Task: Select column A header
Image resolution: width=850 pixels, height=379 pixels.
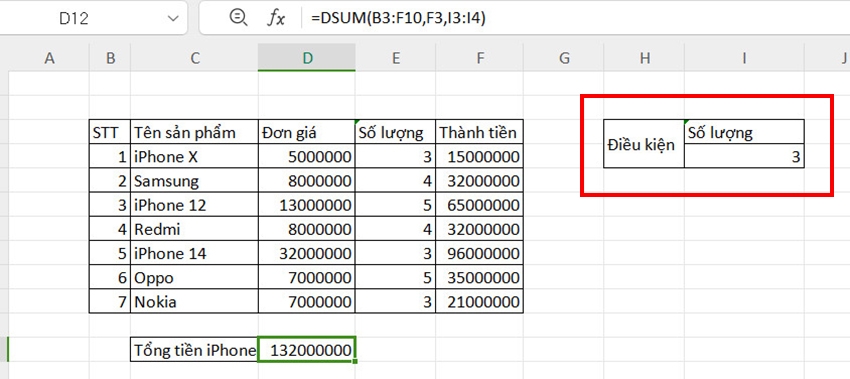Action: coord(49,58)
